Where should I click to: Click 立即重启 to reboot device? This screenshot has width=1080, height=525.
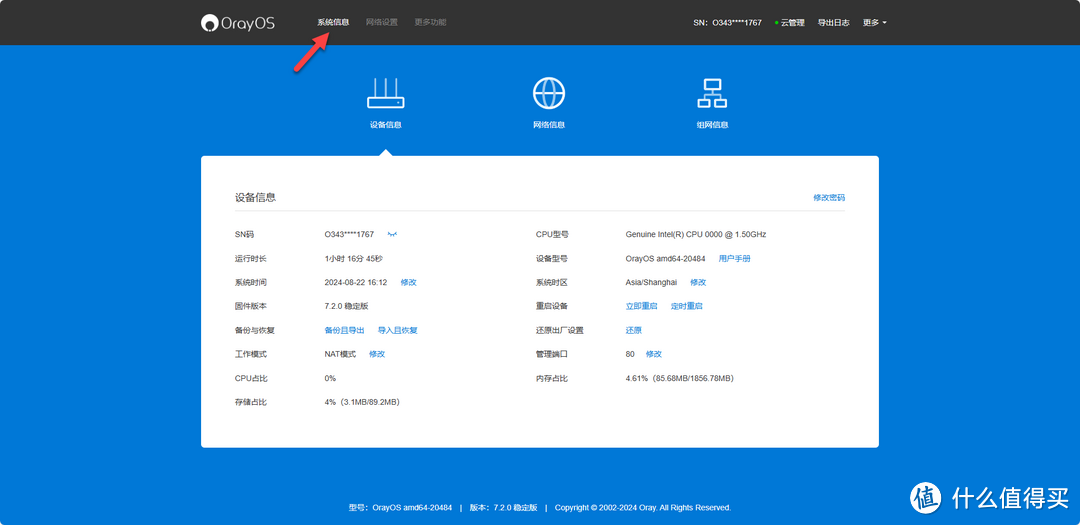(x=642, y=306)
